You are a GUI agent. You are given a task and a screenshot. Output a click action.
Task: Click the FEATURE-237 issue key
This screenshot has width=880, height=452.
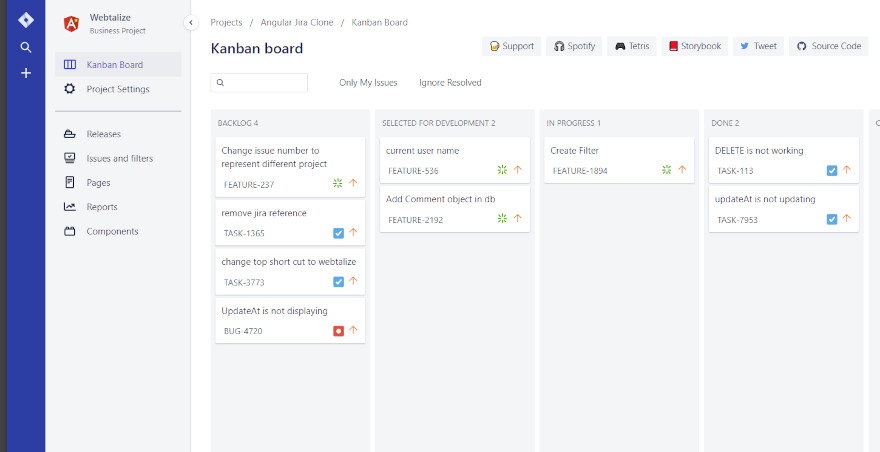[249, 185]
